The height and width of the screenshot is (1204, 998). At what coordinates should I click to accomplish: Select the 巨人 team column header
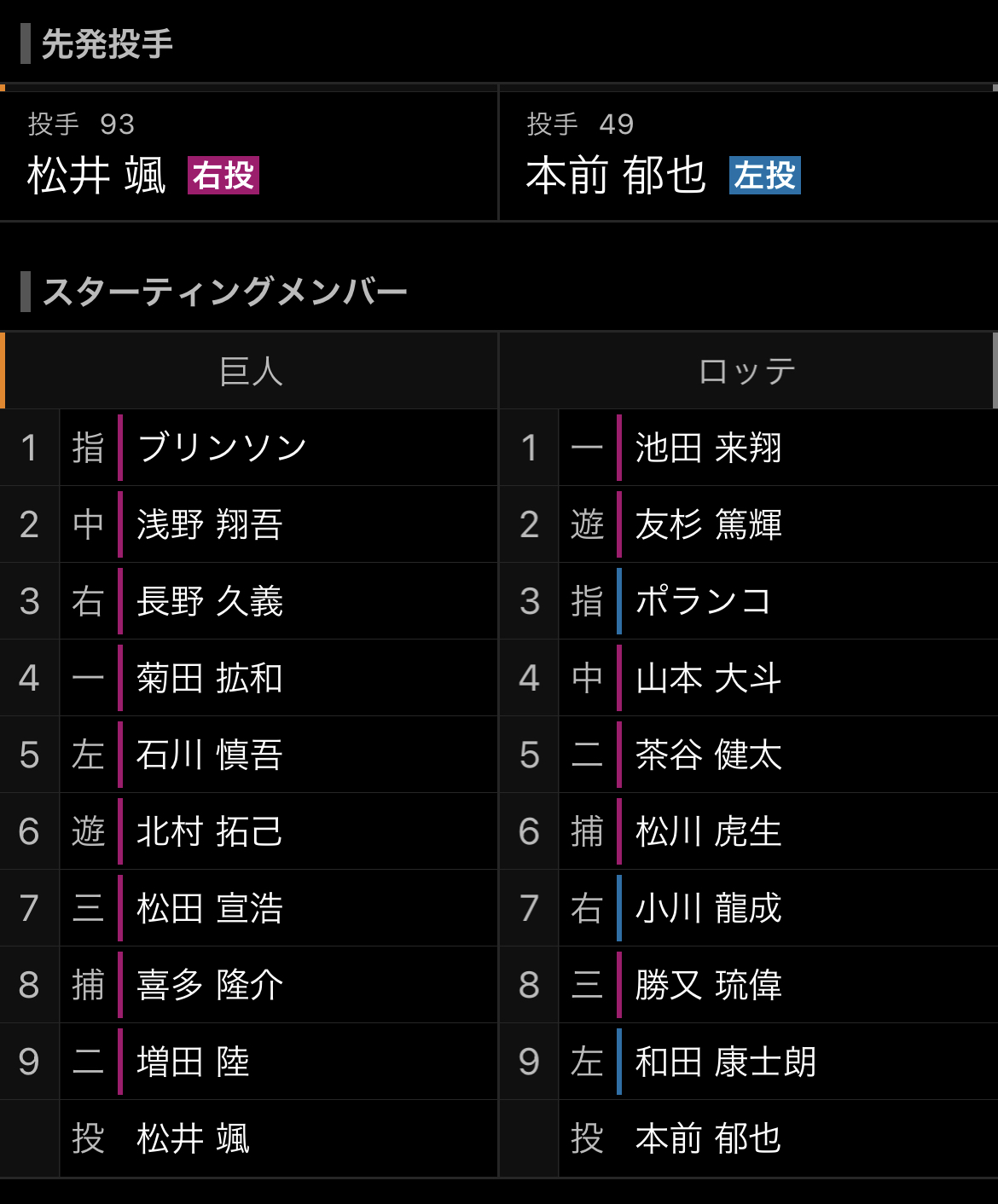250,372
